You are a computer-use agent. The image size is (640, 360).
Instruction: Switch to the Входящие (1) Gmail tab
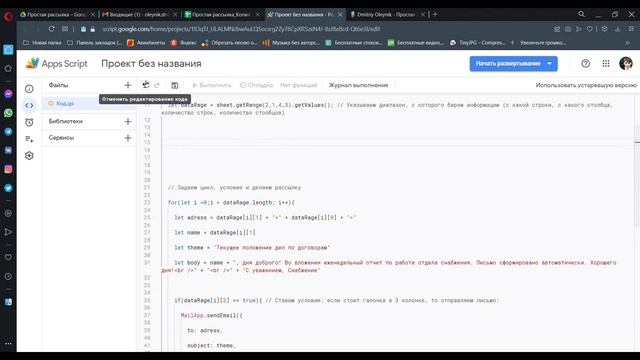[x=140, y=14]
